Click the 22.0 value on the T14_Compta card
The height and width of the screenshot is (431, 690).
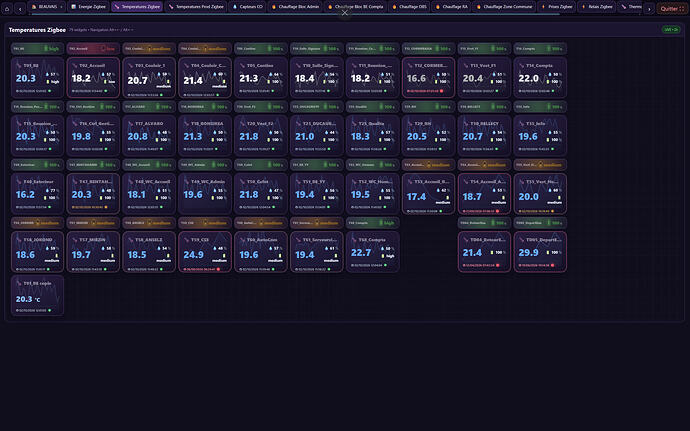tap(528, 78)
